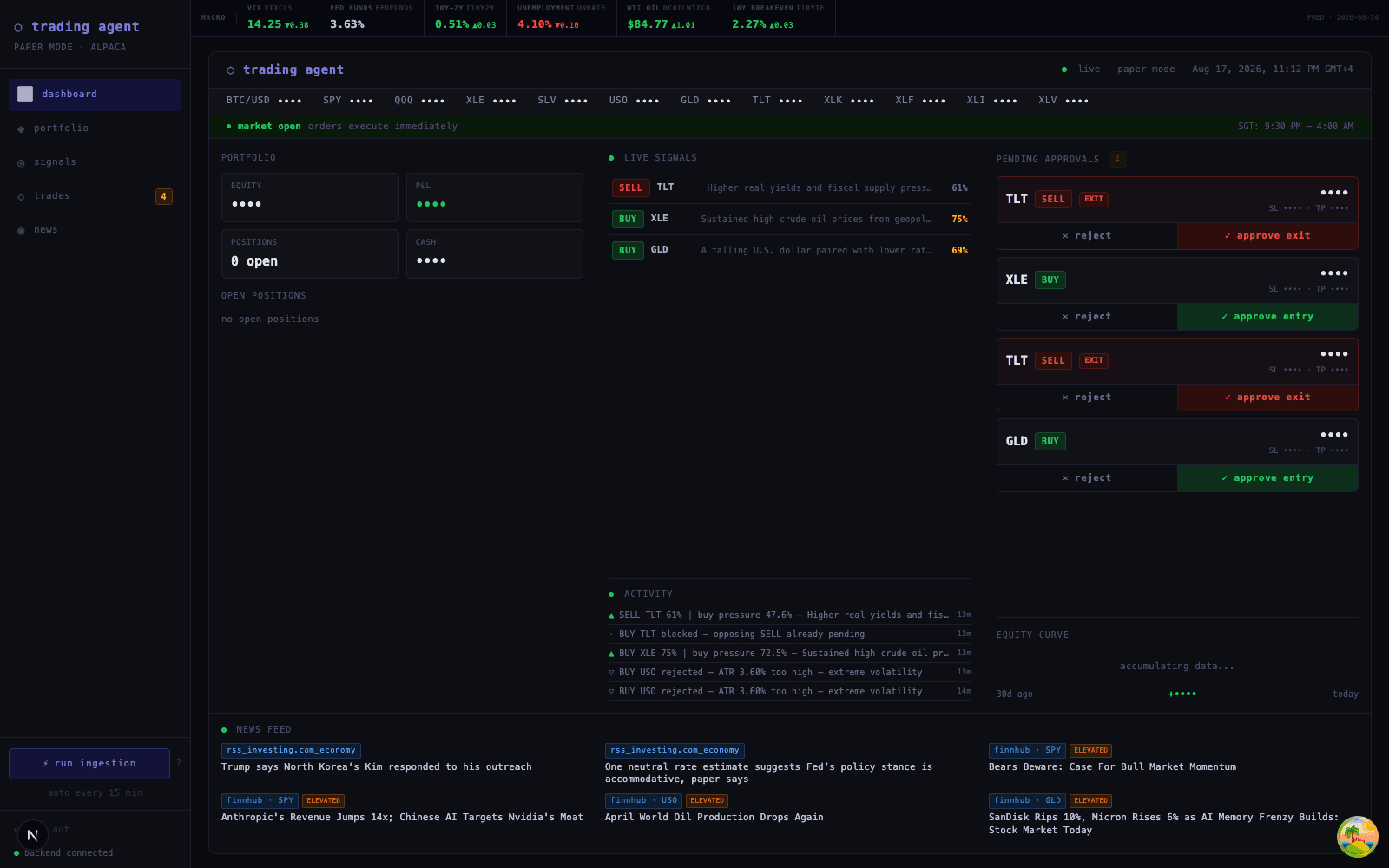Image resolution: width=1389 pixels, height=868 pixels.
Task: Select the XLK ticker
Action: [x=849, y=101]
